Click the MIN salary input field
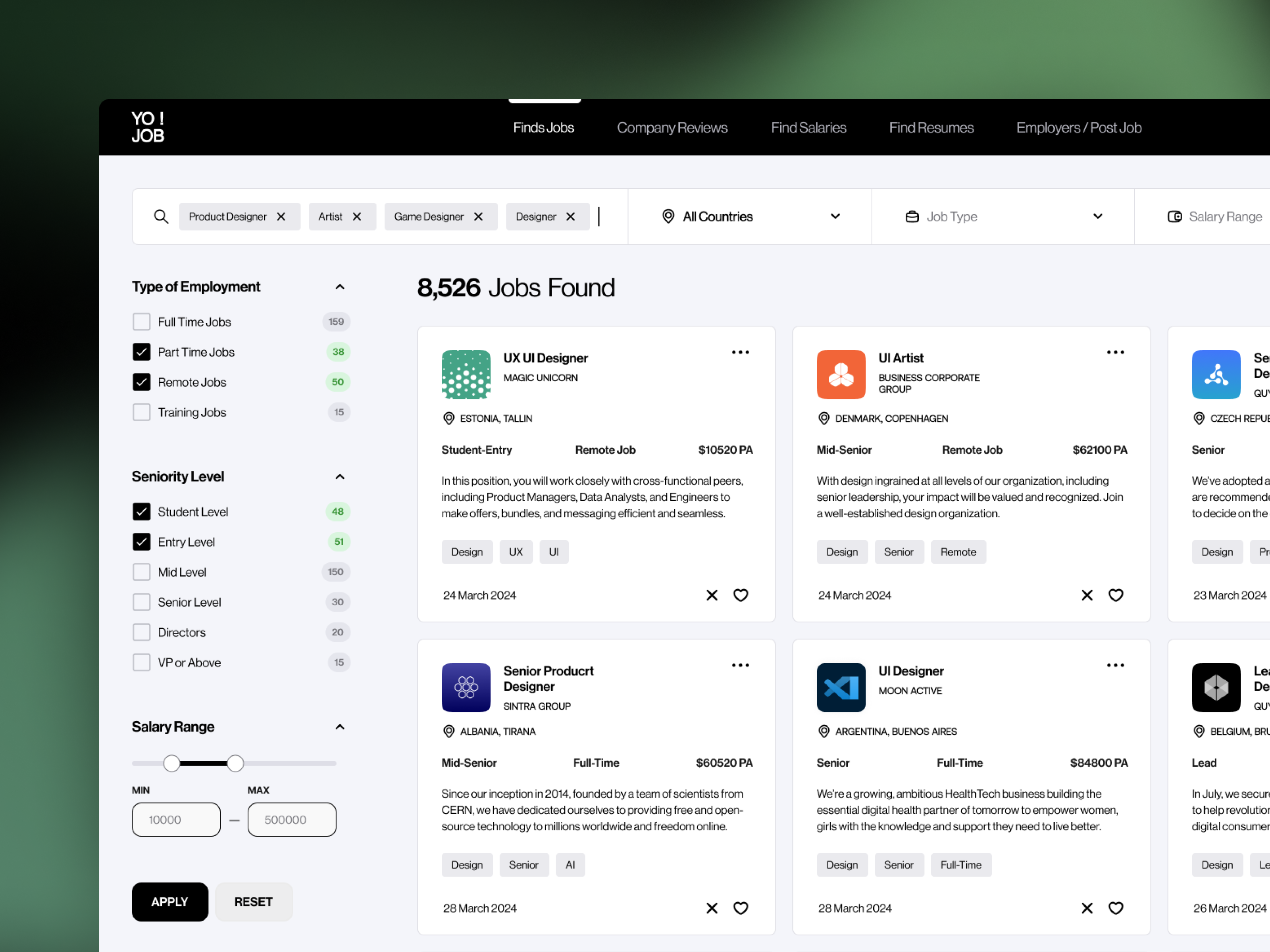The width and height of the screenshot is (1270, 952). (x=176, y=820)
